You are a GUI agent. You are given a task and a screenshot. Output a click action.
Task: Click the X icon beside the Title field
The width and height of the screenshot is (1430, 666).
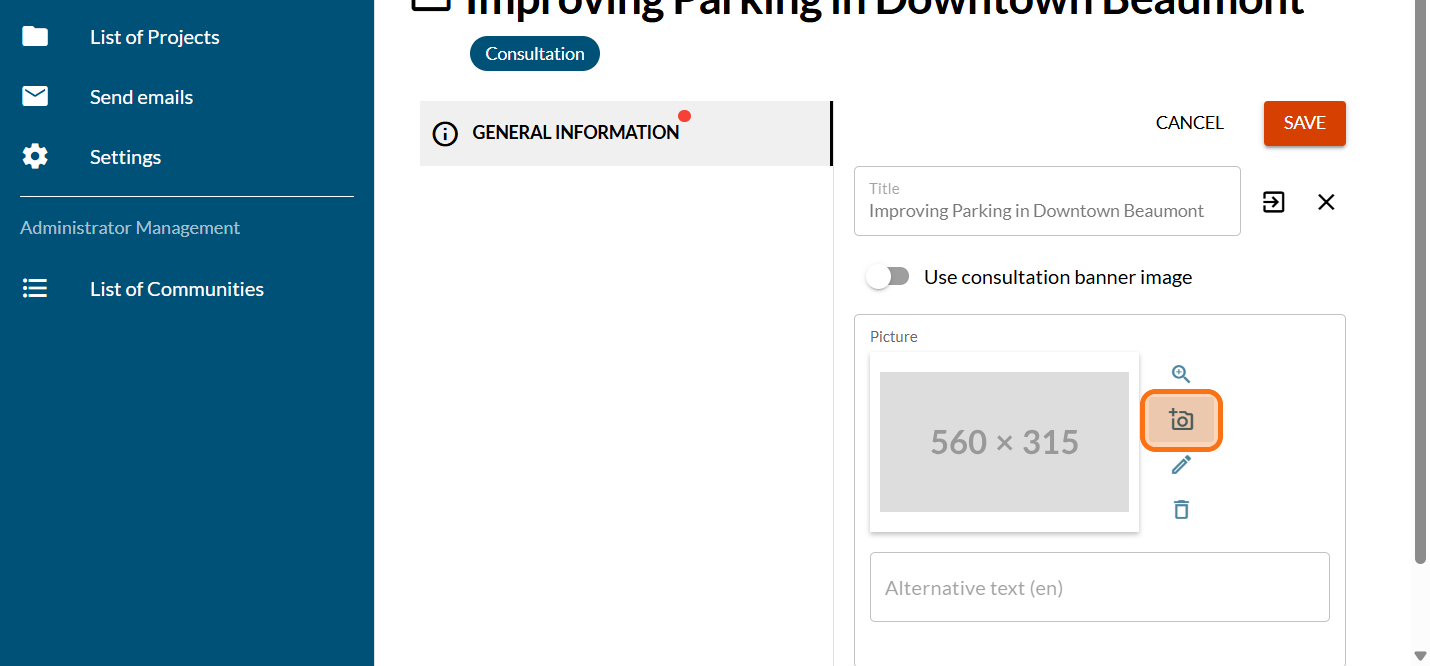(x=1326, y=202)
